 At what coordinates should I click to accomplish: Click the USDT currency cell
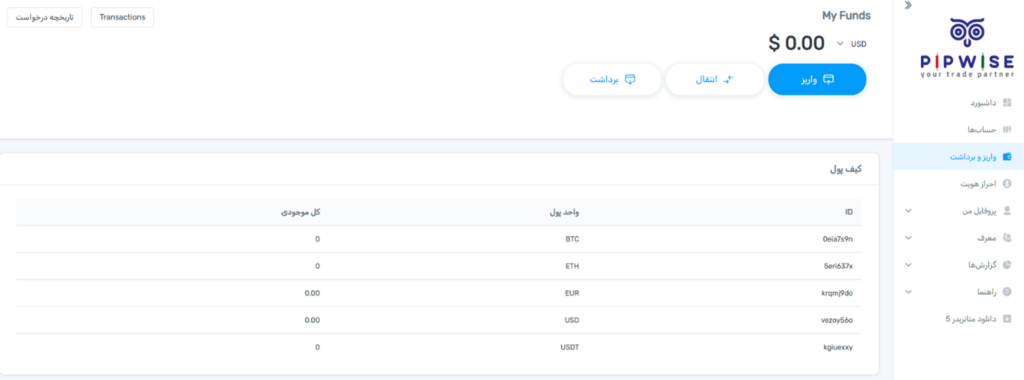[x=570, y=347]
